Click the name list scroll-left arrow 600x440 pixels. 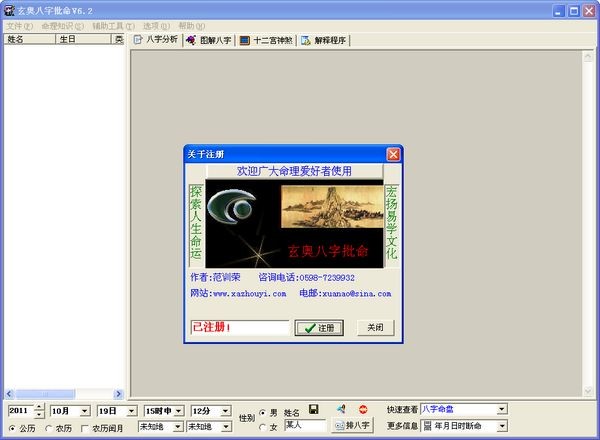[x=10, y=394]
